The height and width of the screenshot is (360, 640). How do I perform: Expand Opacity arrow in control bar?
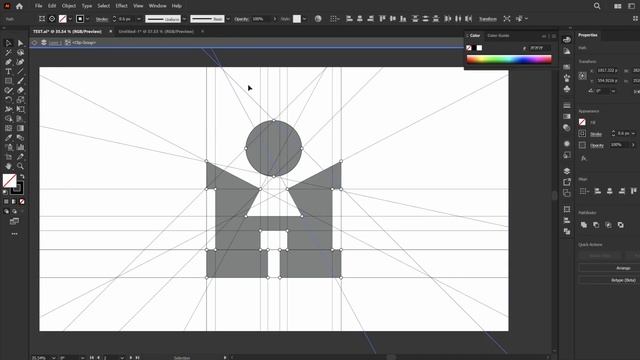point(274,19)
